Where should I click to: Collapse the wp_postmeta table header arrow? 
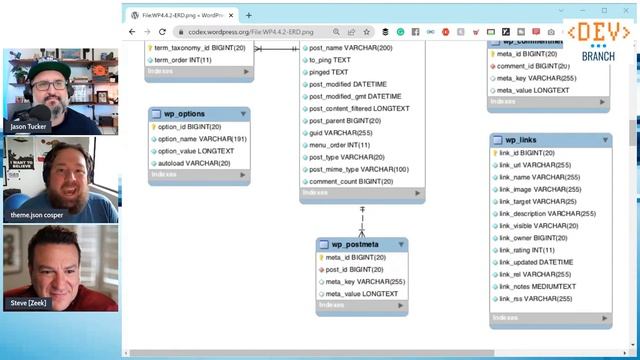pos(401,244)
